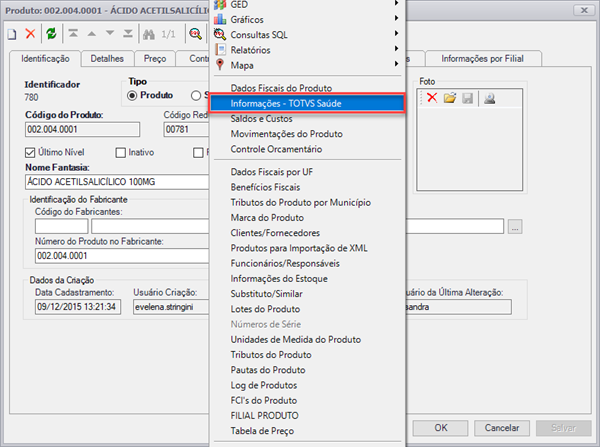
Task: Click the magnifier filter icon in toolbar
Action: (196, 34)
